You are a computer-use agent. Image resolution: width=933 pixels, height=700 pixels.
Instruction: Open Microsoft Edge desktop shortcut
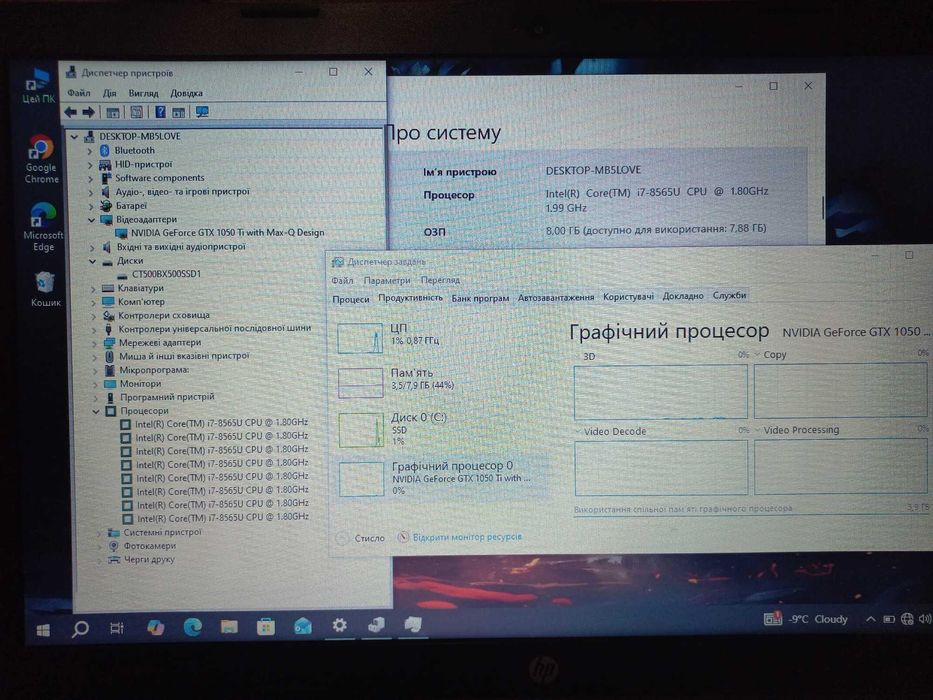click(43, 227)
